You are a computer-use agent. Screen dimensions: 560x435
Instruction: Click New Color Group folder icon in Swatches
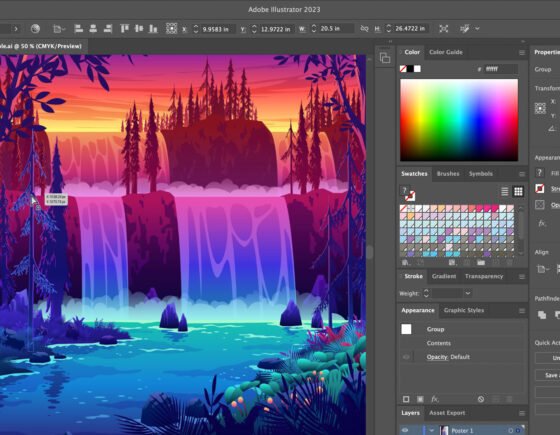coord(481,262)
